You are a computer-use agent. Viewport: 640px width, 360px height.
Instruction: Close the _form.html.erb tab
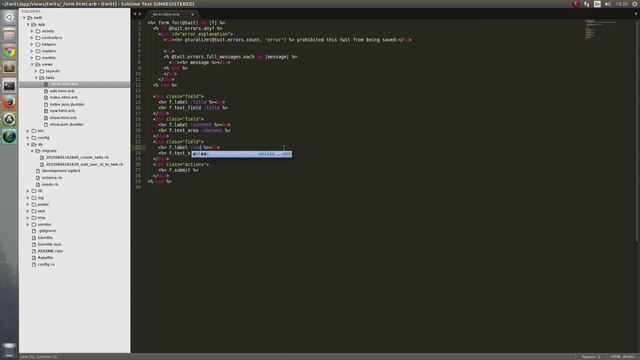coord(193,14)
